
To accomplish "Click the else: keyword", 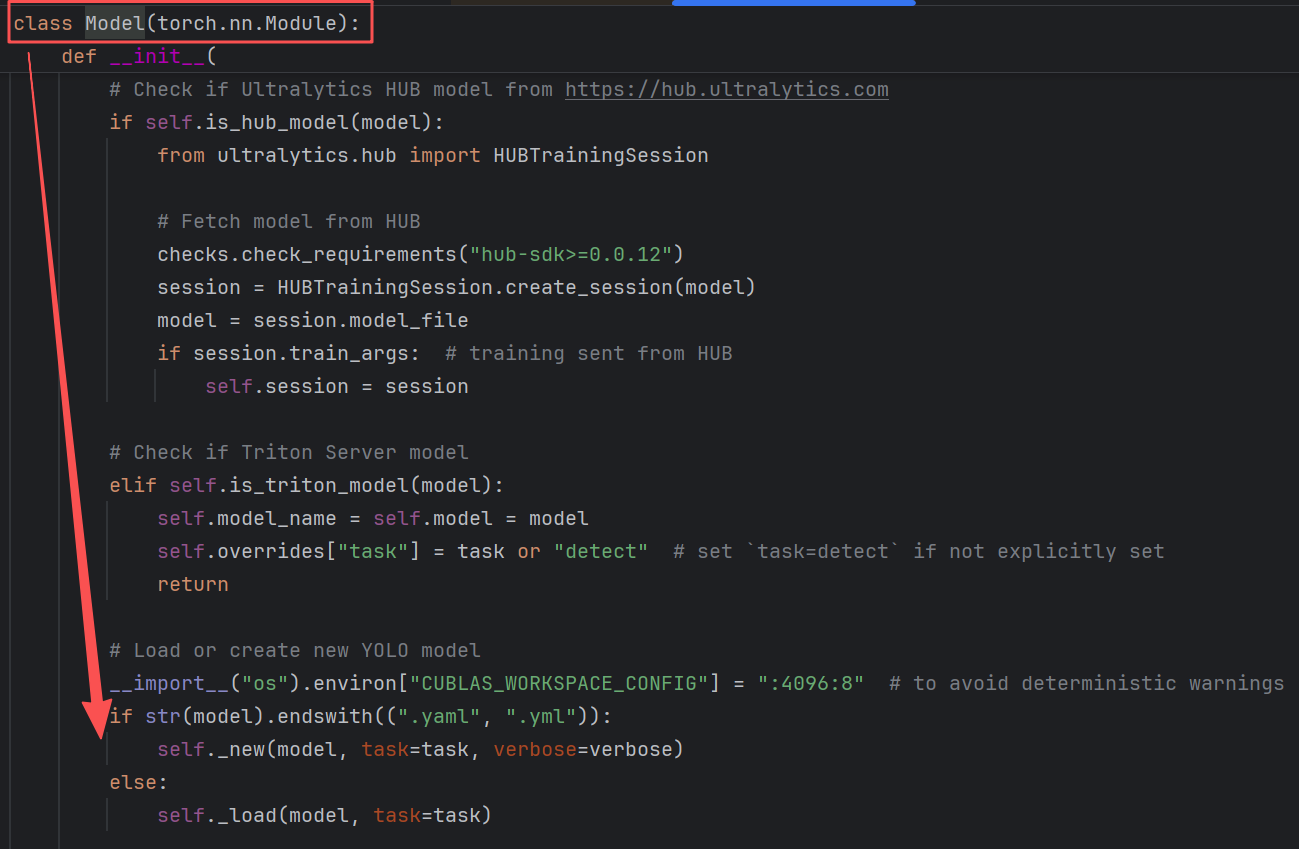I will tap(139, 783).
